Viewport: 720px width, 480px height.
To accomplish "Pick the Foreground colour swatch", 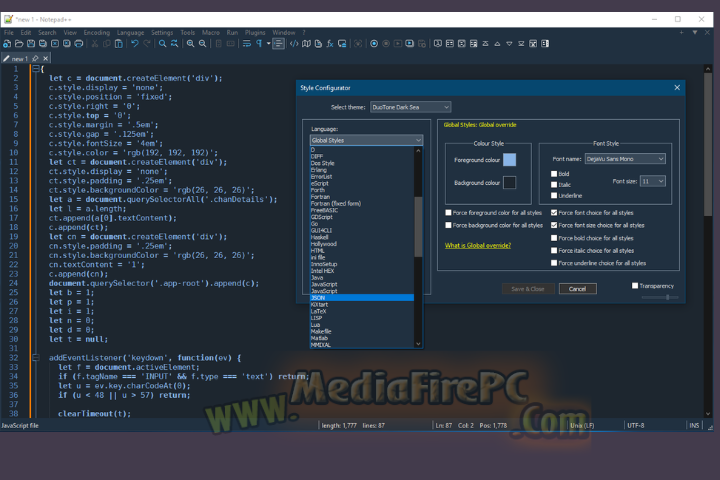I will 509,160.
